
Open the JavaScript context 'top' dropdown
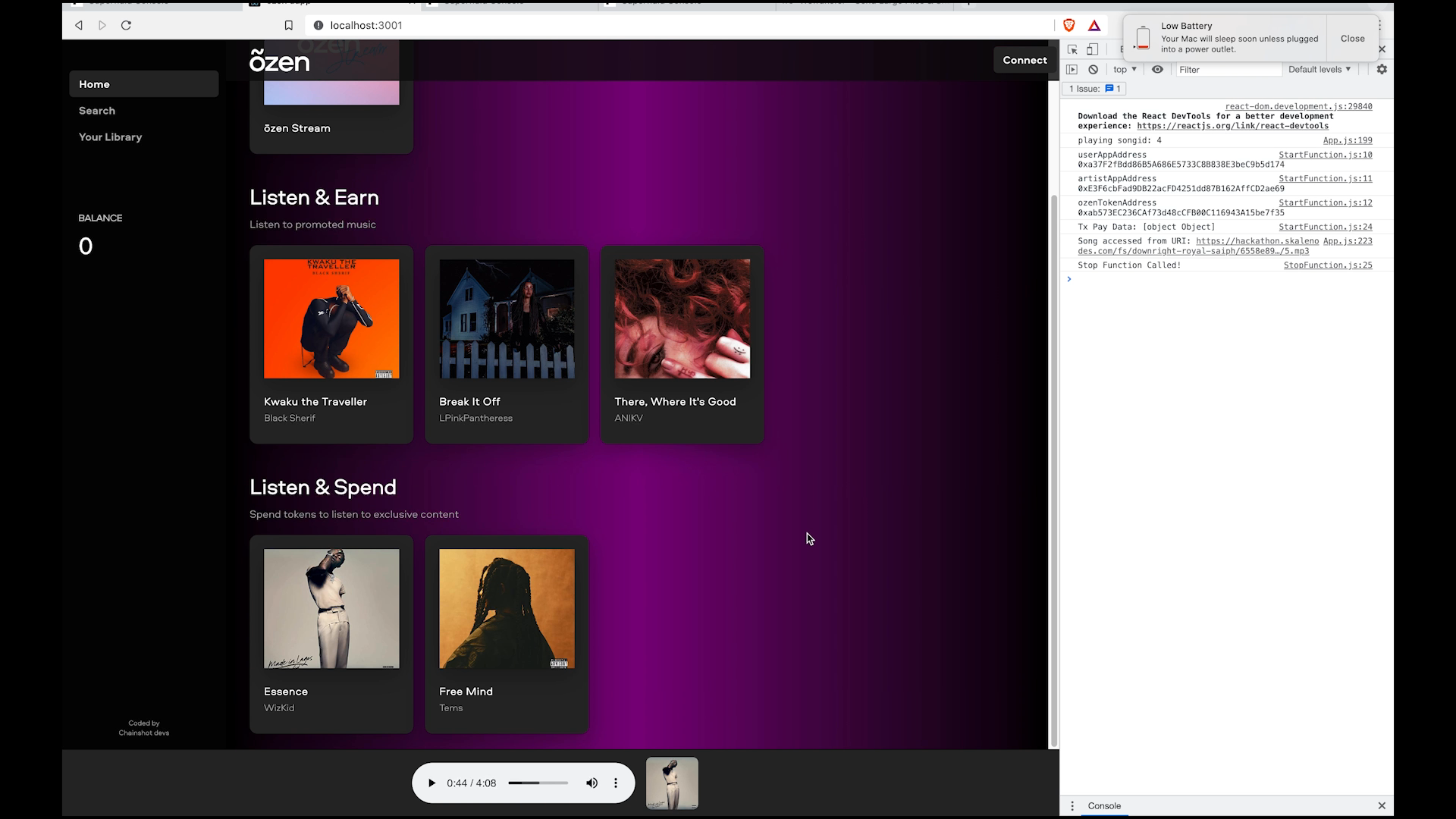pyautogui.click(x=1125, y=69)
